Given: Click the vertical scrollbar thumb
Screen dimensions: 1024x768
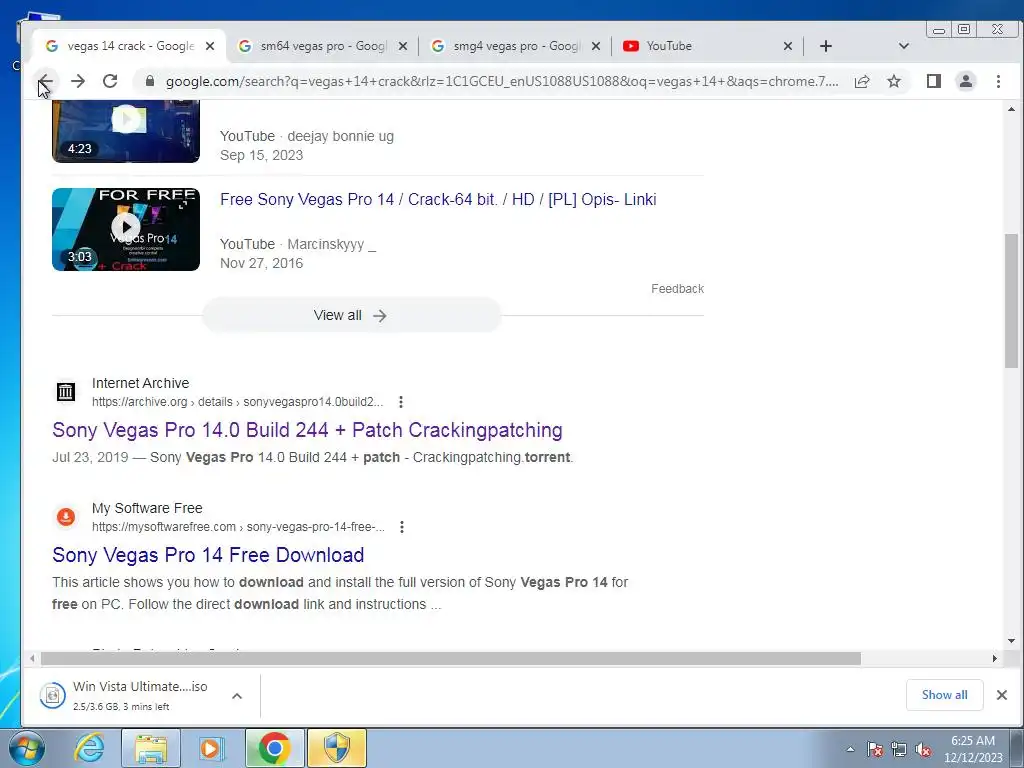Looking at the screenshot, I should [x=1011, y=300].
